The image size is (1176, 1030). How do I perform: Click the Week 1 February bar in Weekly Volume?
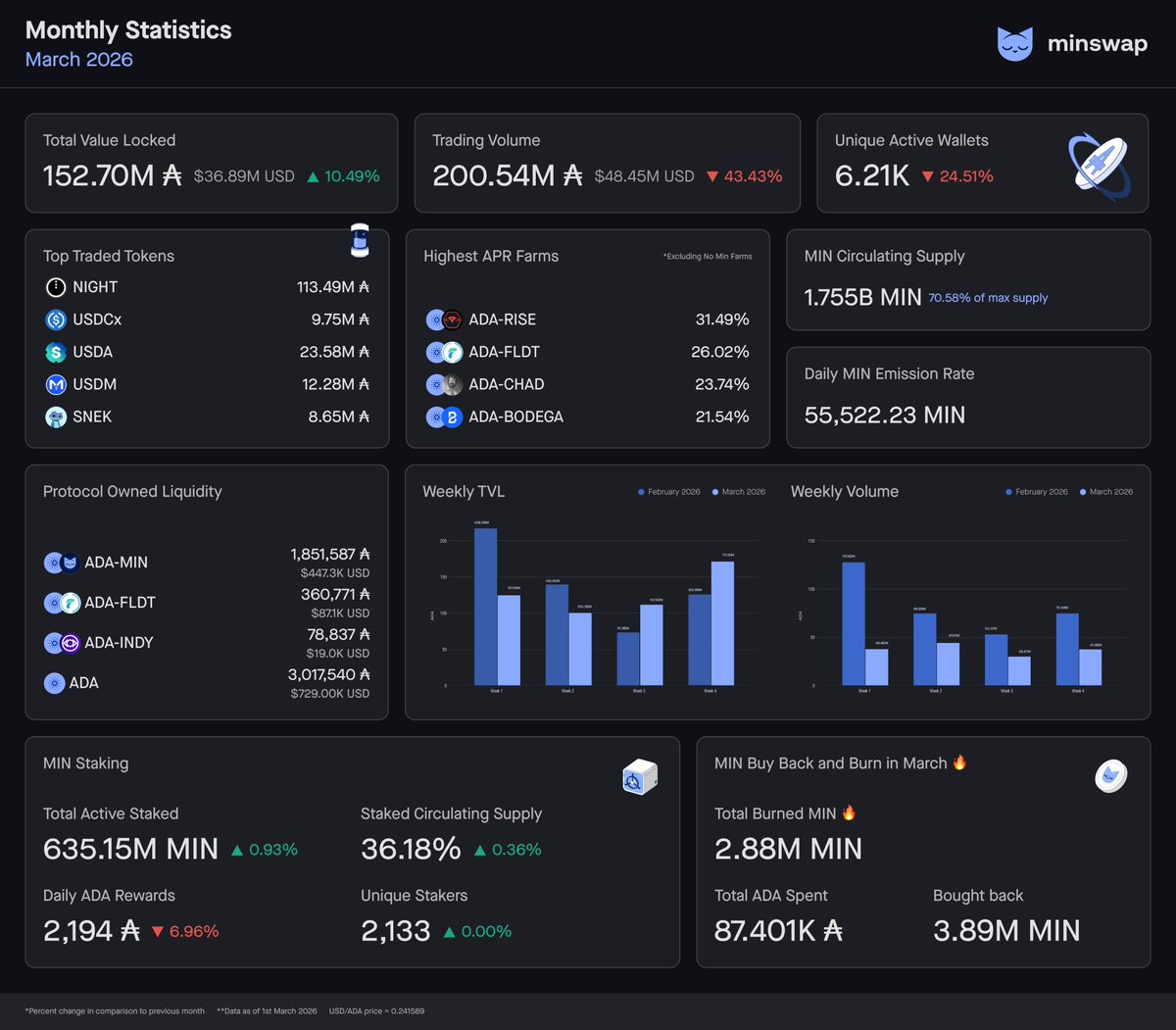coord(854,623)
